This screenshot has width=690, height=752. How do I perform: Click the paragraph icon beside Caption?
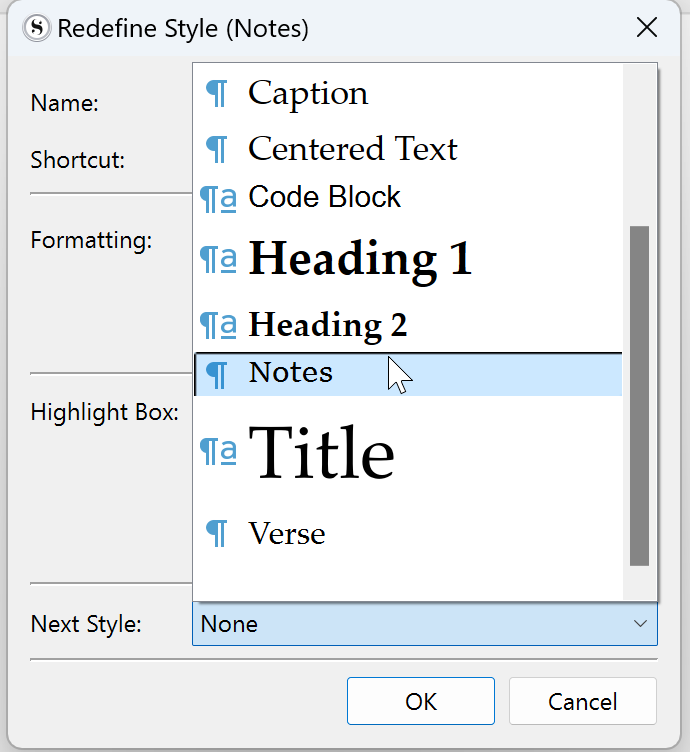tap(216, 94)
